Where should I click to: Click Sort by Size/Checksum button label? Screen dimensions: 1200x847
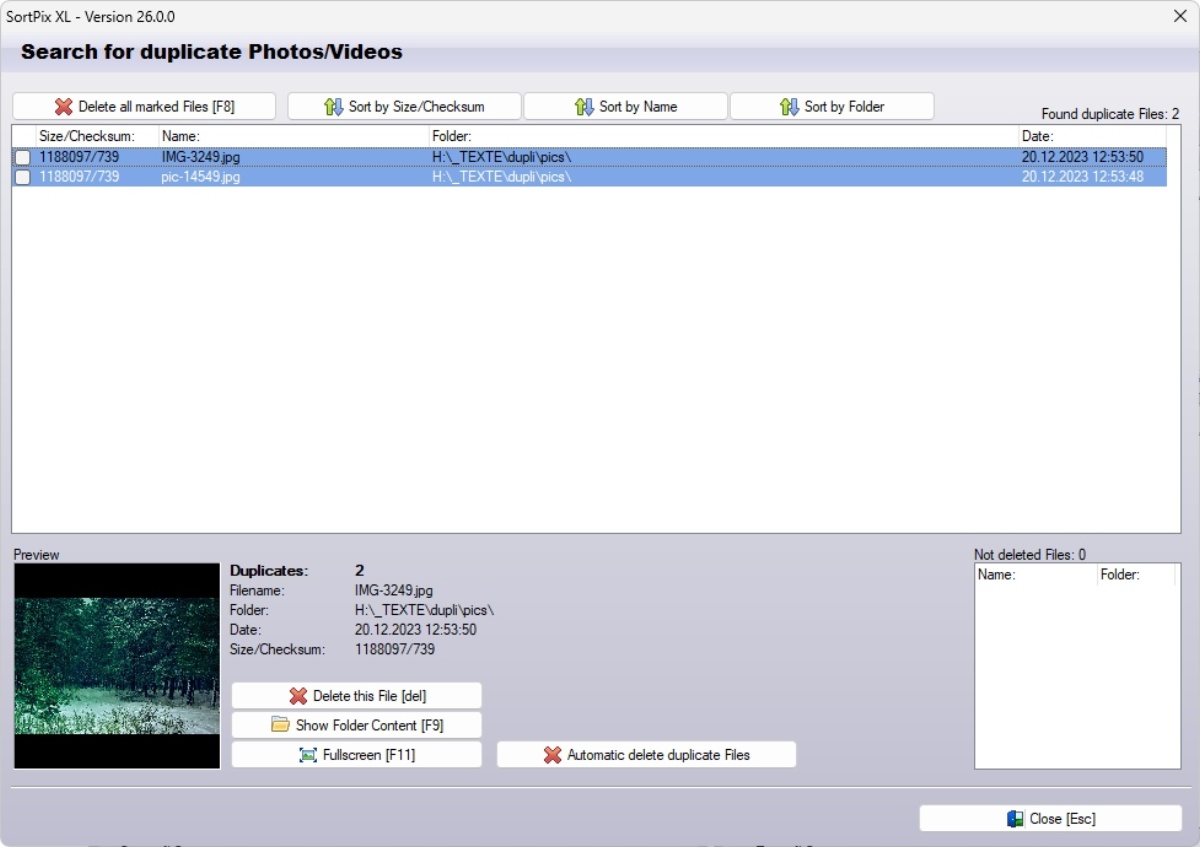[x=416, y=107]
